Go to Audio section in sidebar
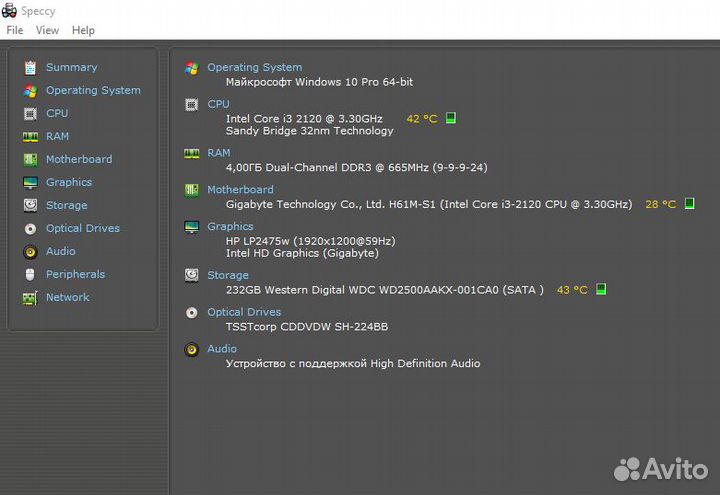Screen dimensions: 720x495 coord(61,251)
